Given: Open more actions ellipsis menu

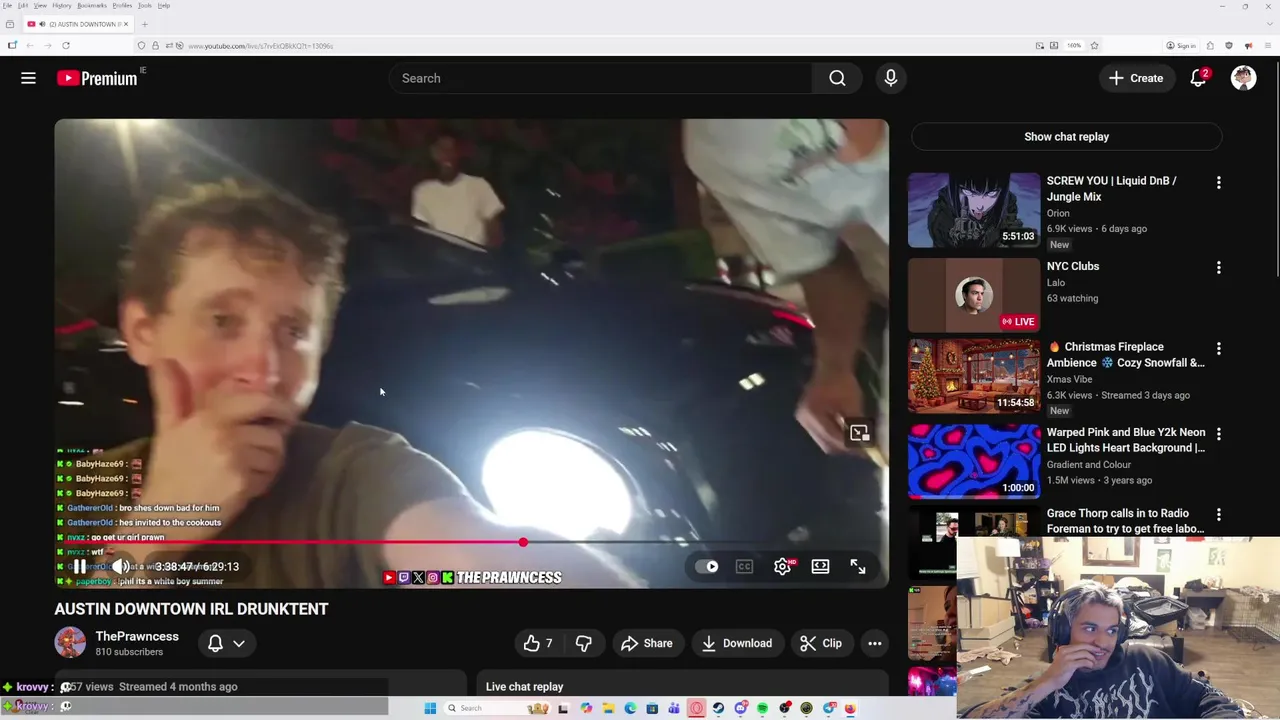Looking at the screenshot, I should coord(875,643).
